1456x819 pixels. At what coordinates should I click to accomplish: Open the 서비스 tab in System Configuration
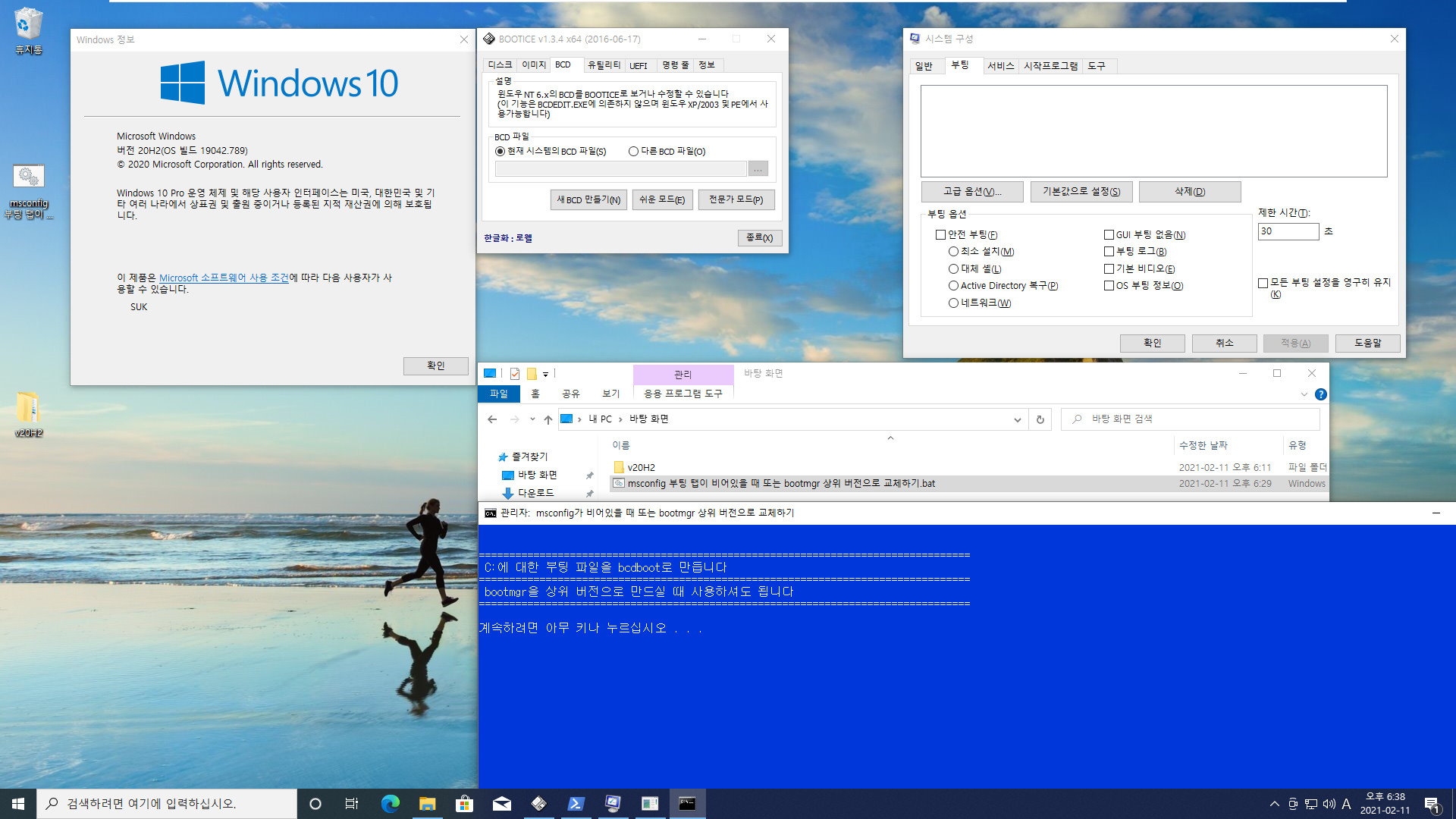tap(1000, 66)
